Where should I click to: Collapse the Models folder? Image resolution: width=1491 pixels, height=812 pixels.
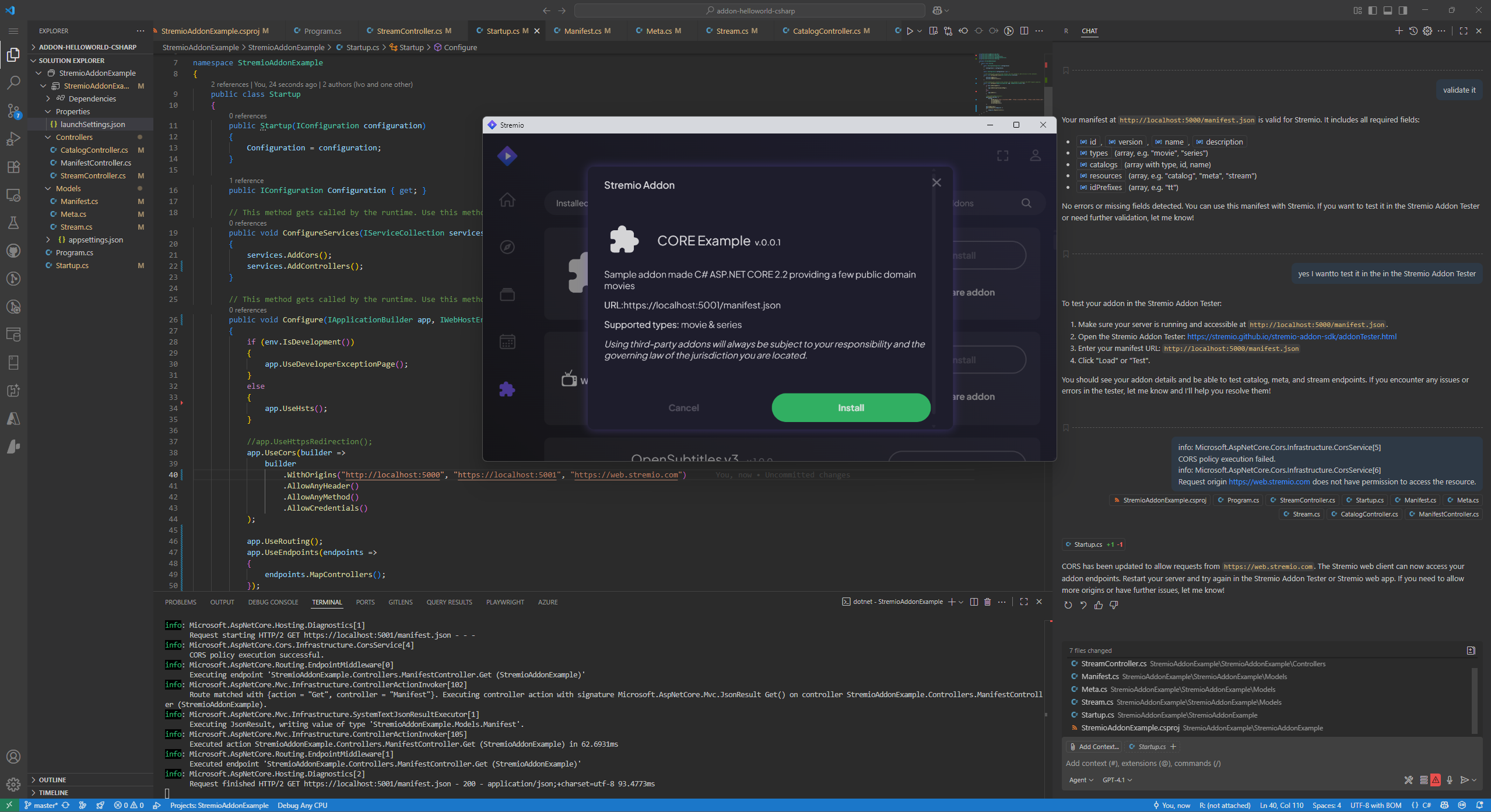[48, 188]
